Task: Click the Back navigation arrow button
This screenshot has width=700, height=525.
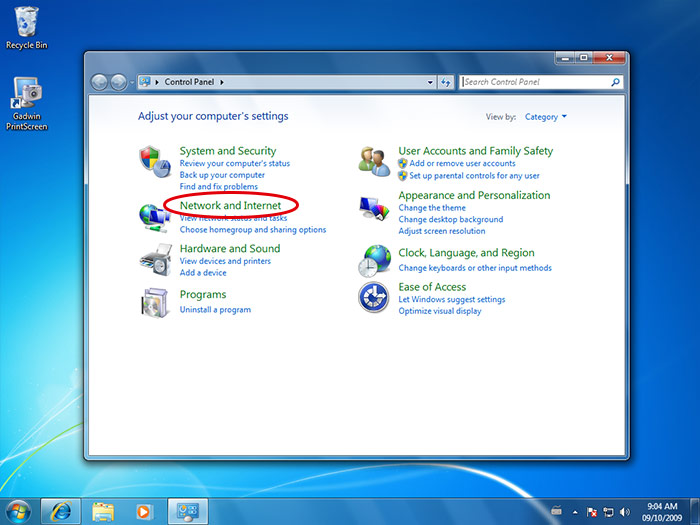Action: [99, 82]
